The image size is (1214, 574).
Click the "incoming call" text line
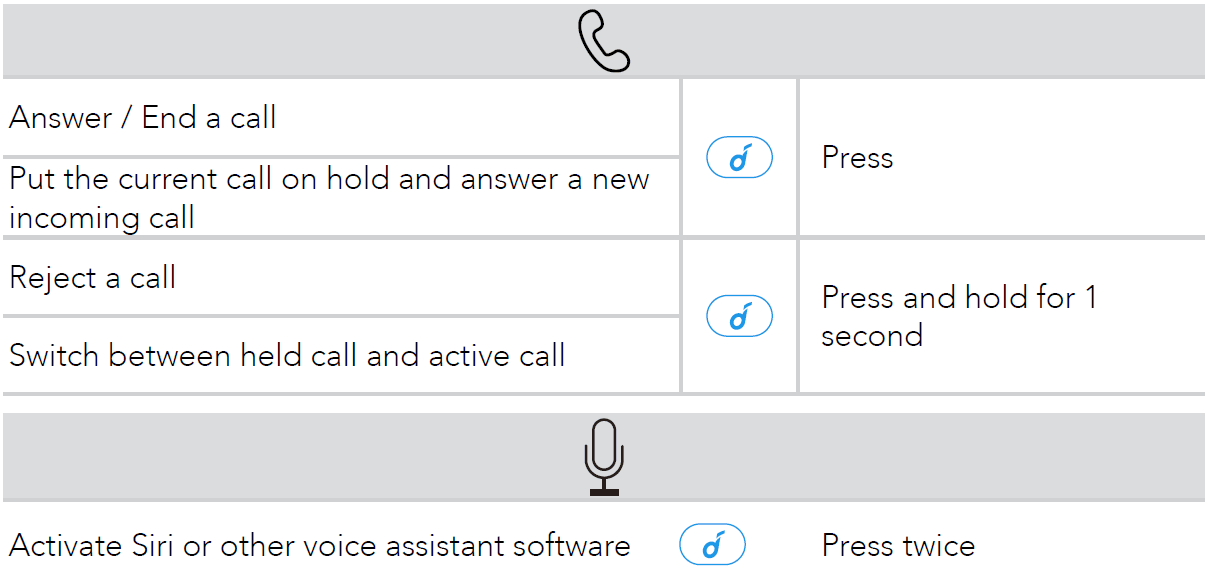tap(102, 218)
